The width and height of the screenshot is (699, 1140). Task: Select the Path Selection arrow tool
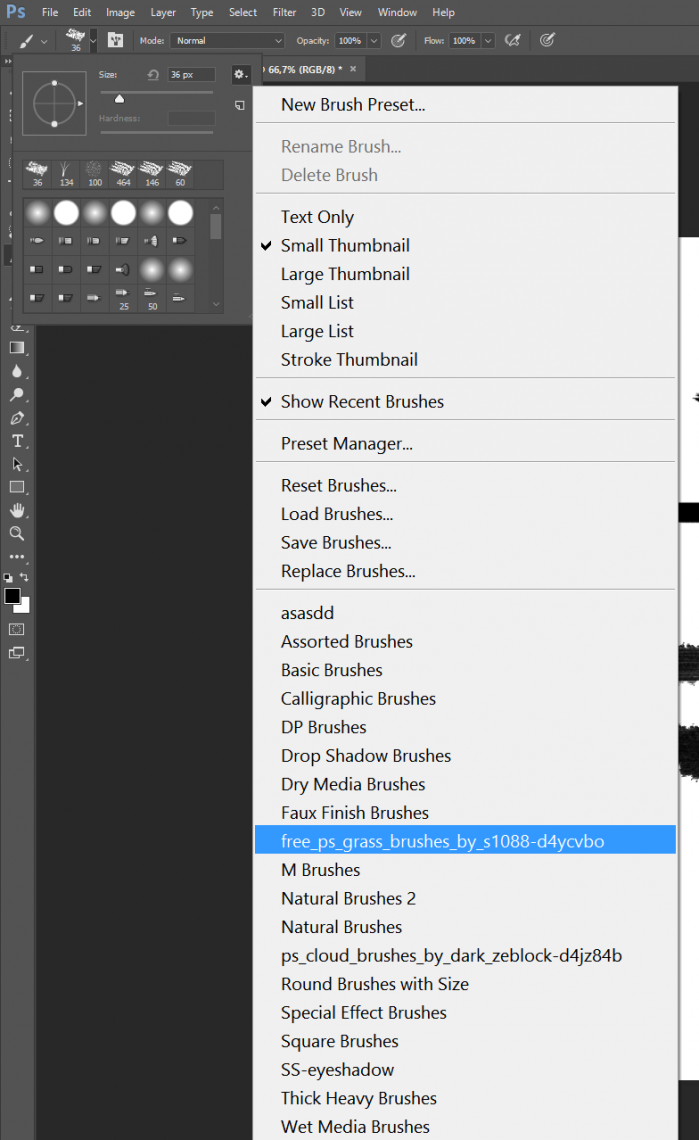point(17,465)
